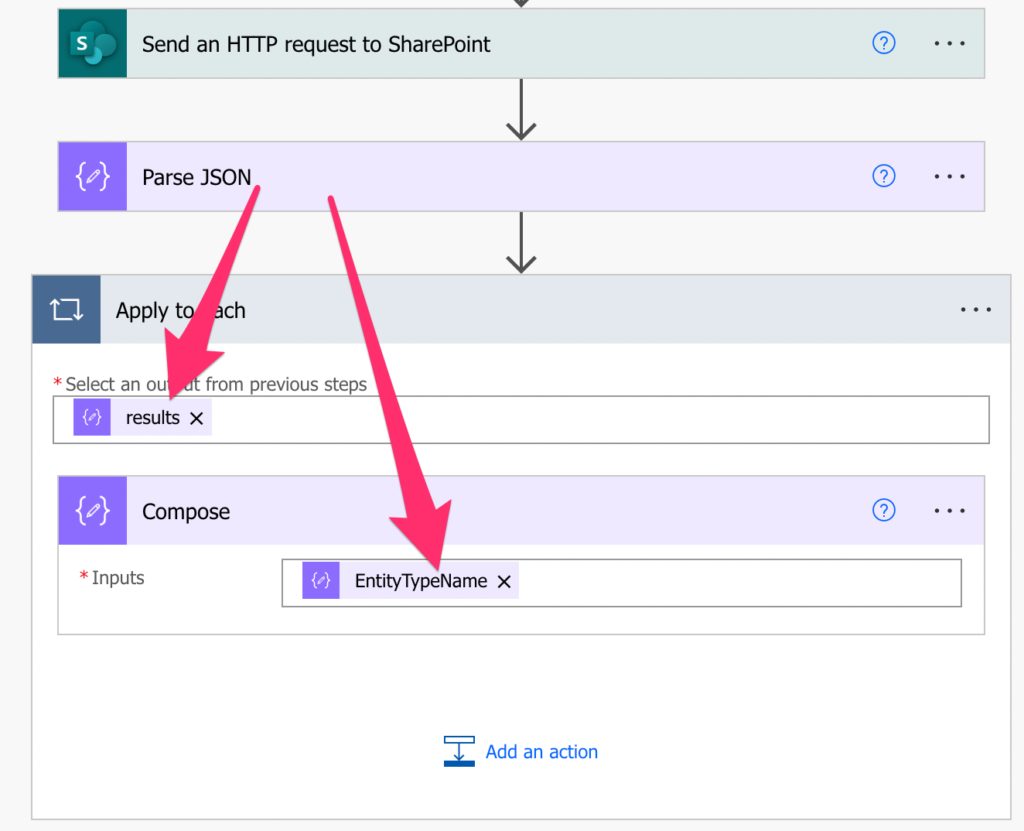This screenshot has height=831, width=1024.
Task: Click the SharePoint connector icon
Action: tap(92, 43)
